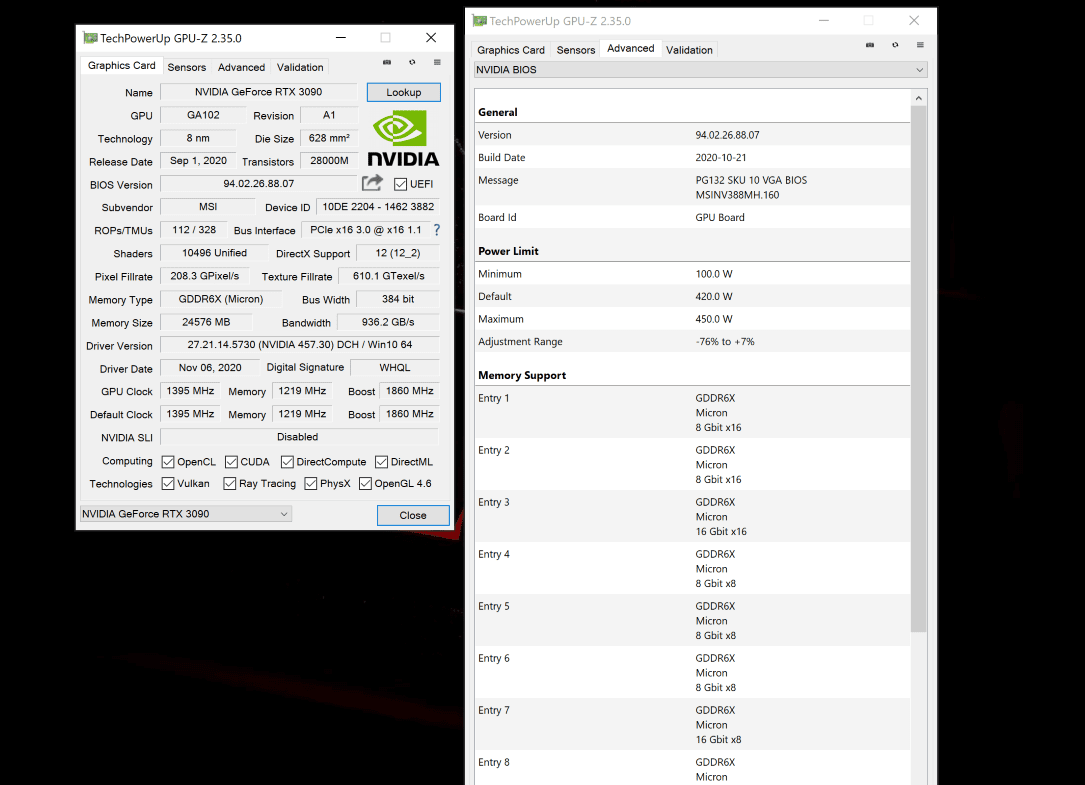The width and height of the screenshot is (1085, 785).
Task: Click the refresh icon in right GPU-Z window
Action: tap(895, 45)
